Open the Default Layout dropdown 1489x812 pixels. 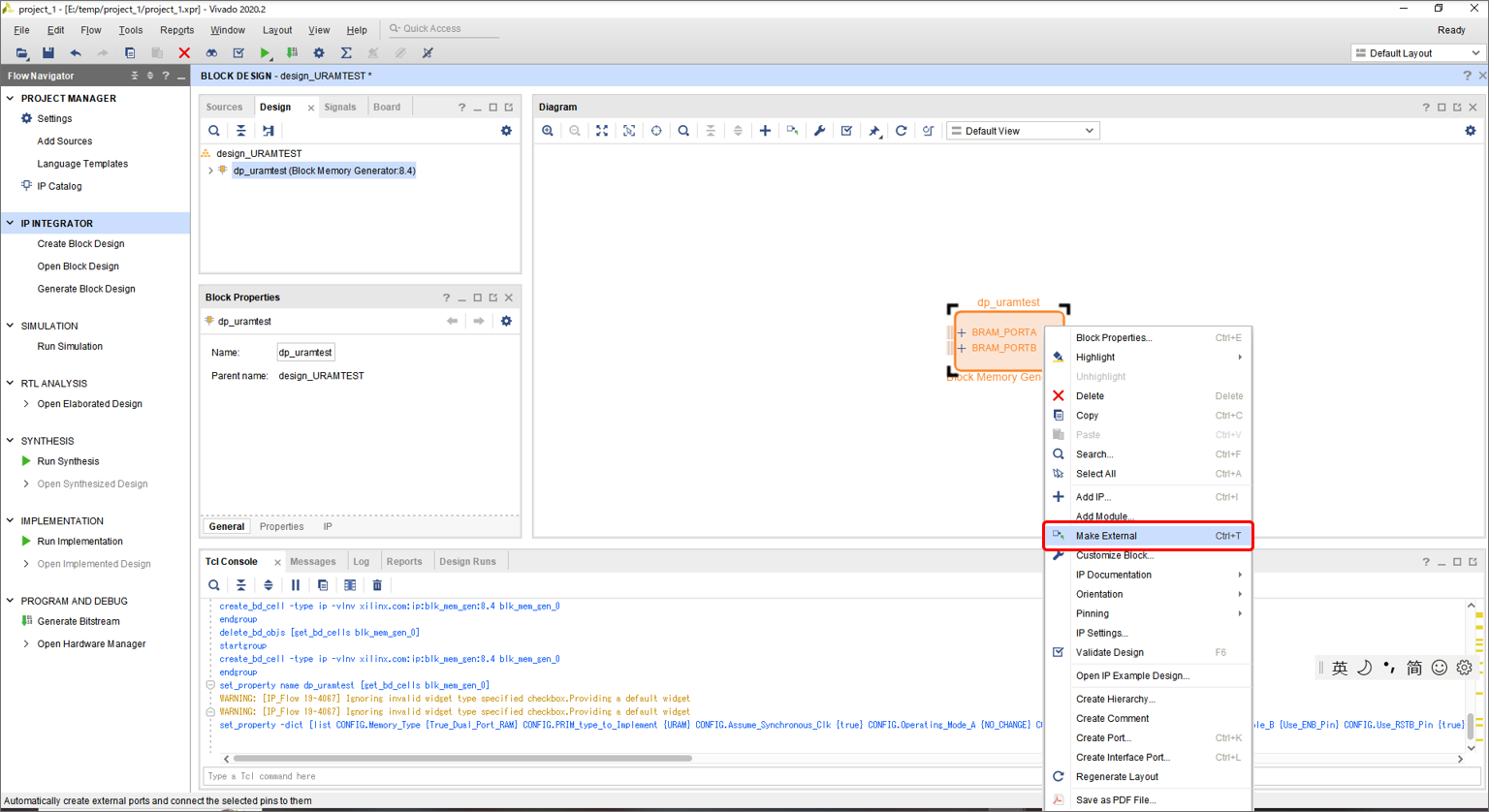tap(1417, 53)
